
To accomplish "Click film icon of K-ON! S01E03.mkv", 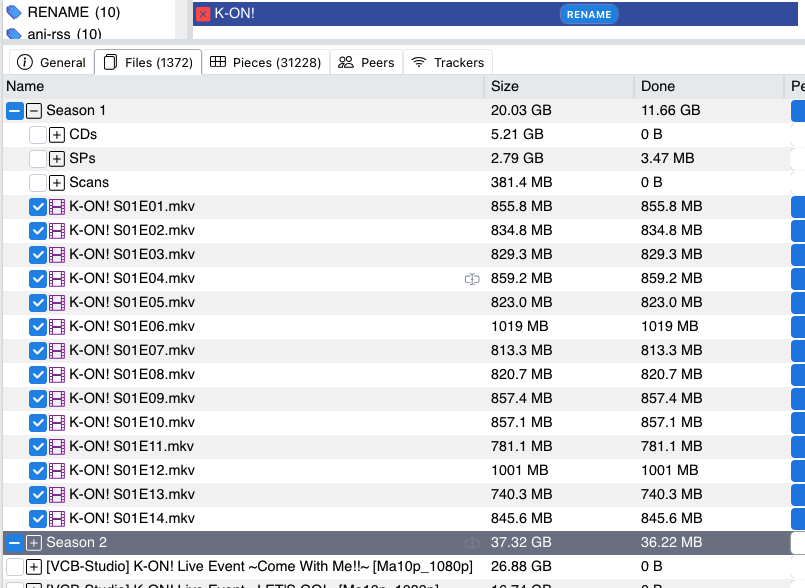I will pyautogui.click(x=57, y=255).
